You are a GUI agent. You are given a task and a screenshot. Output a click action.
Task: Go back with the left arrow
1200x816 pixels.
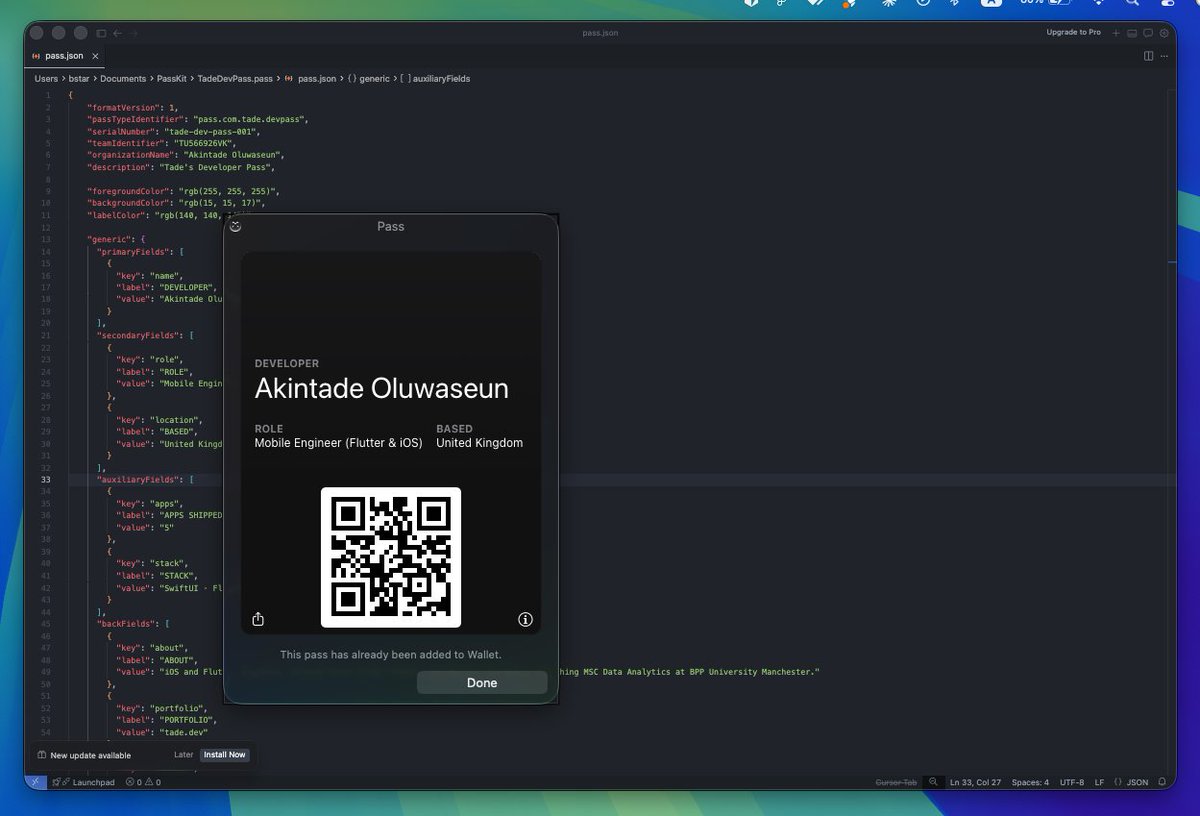click(x=117, y=33)
